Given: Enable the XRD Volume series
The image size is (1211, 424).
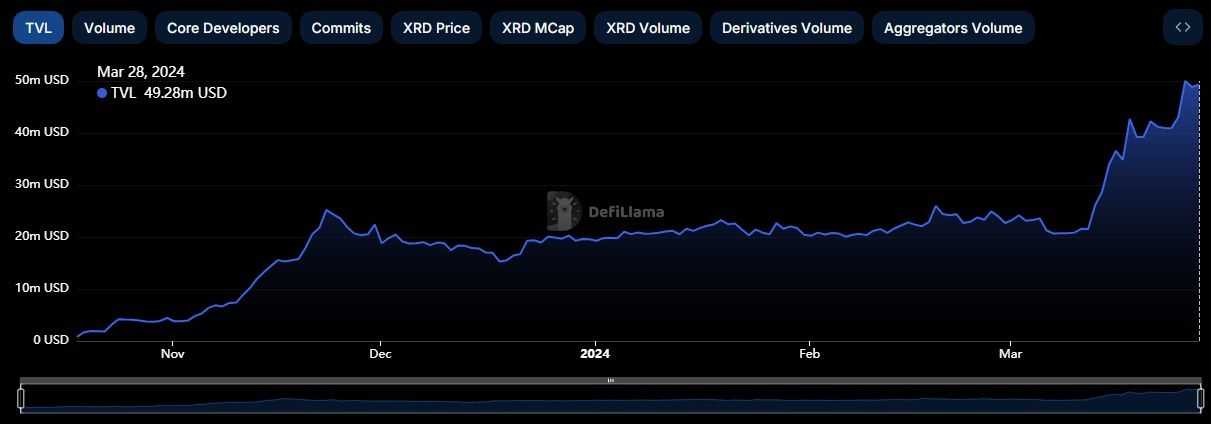Looking at the screenshot, I should [648, 28].
